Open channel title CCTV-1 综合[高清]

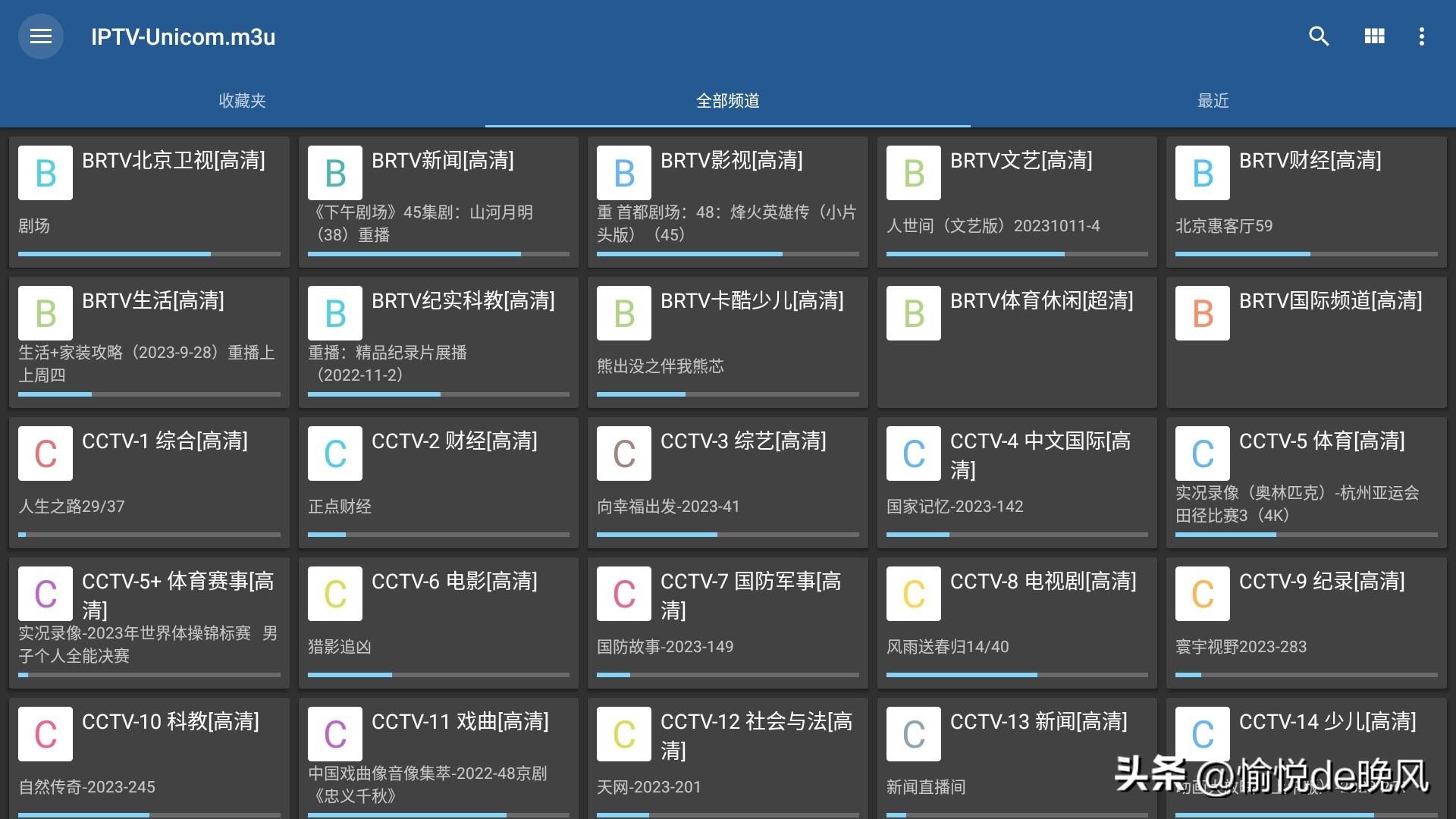point(165,441)
